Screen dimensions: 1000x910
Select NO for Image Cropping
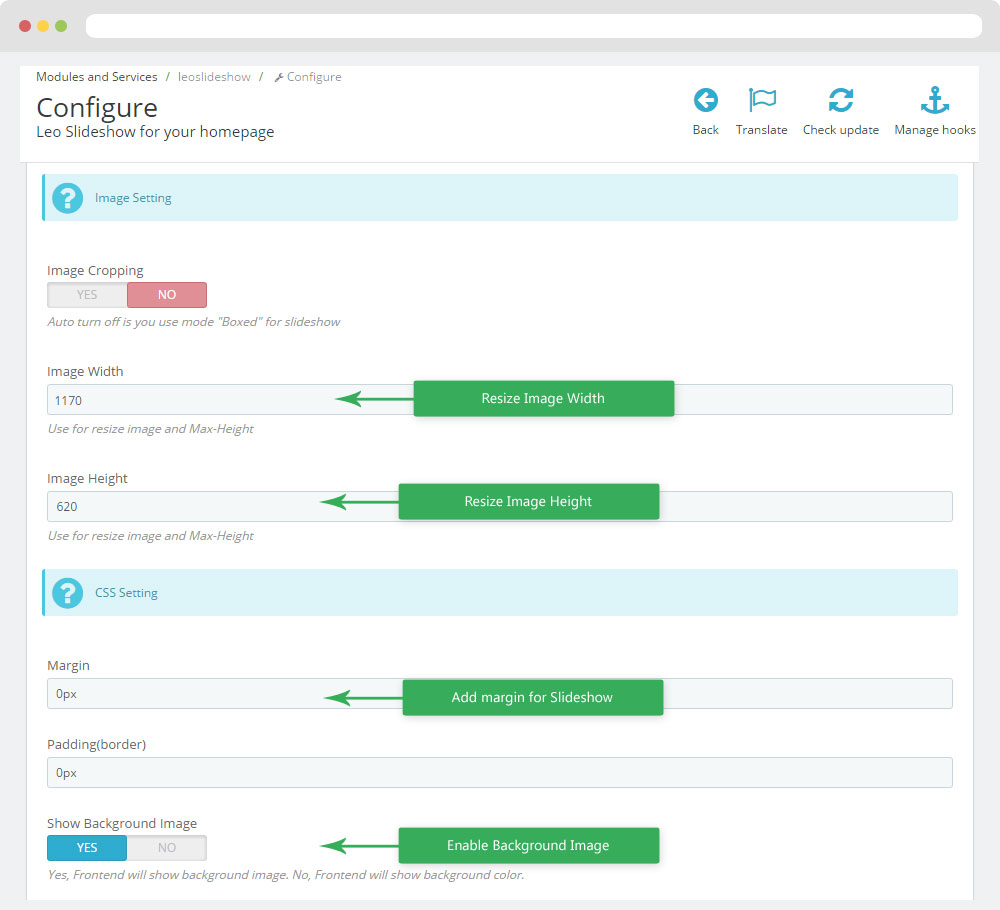[x=166, y=295]
